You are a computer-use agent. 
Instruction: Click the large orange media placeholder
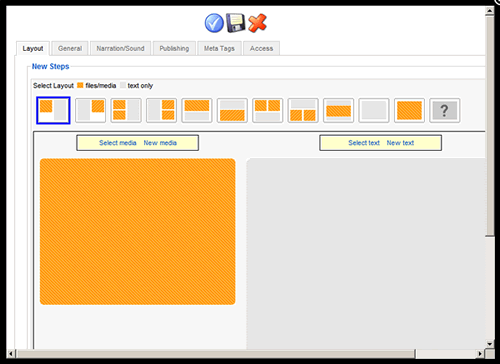point(138,232)
